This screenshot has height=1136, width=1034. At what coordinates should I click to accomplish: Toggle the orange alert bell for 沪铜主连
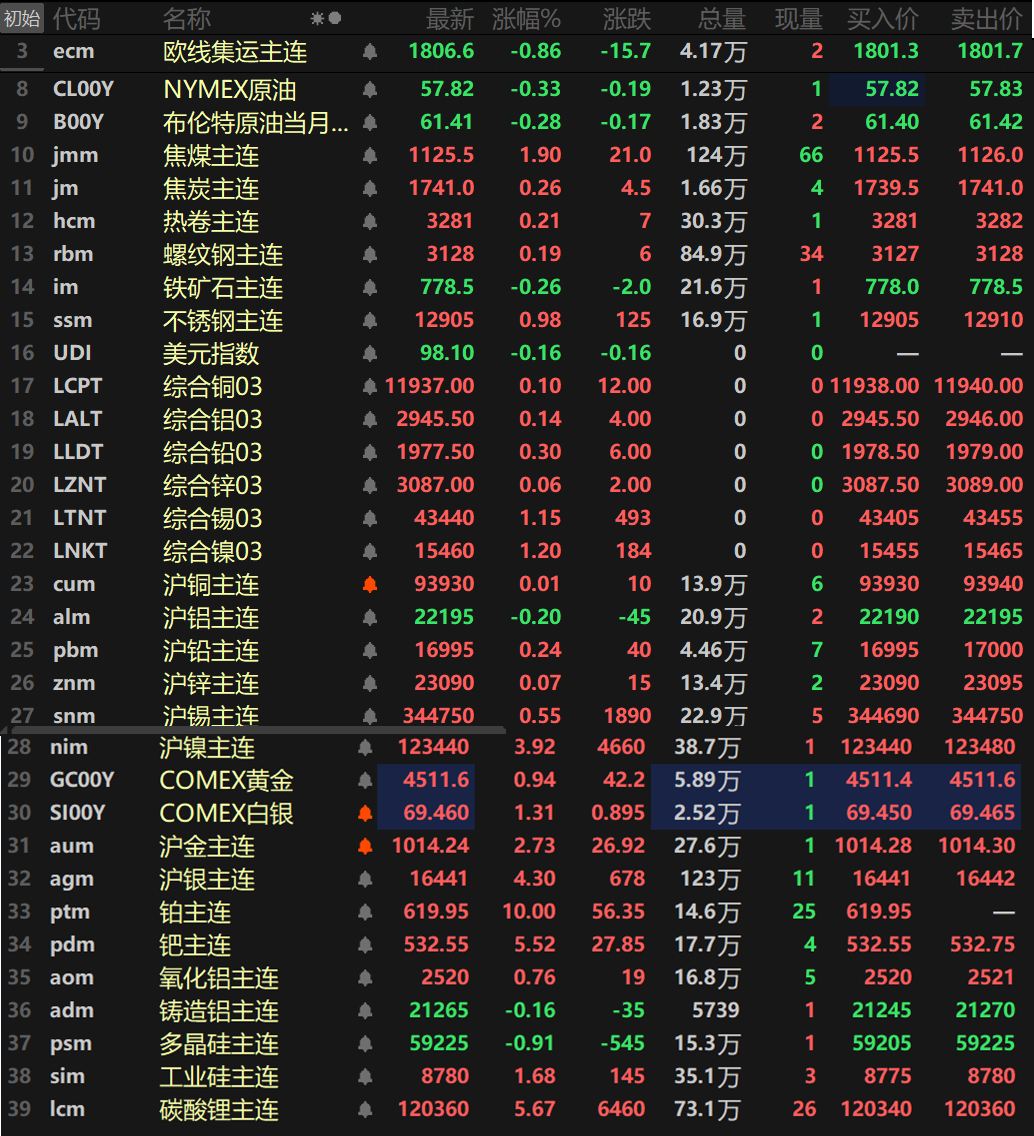370,585
